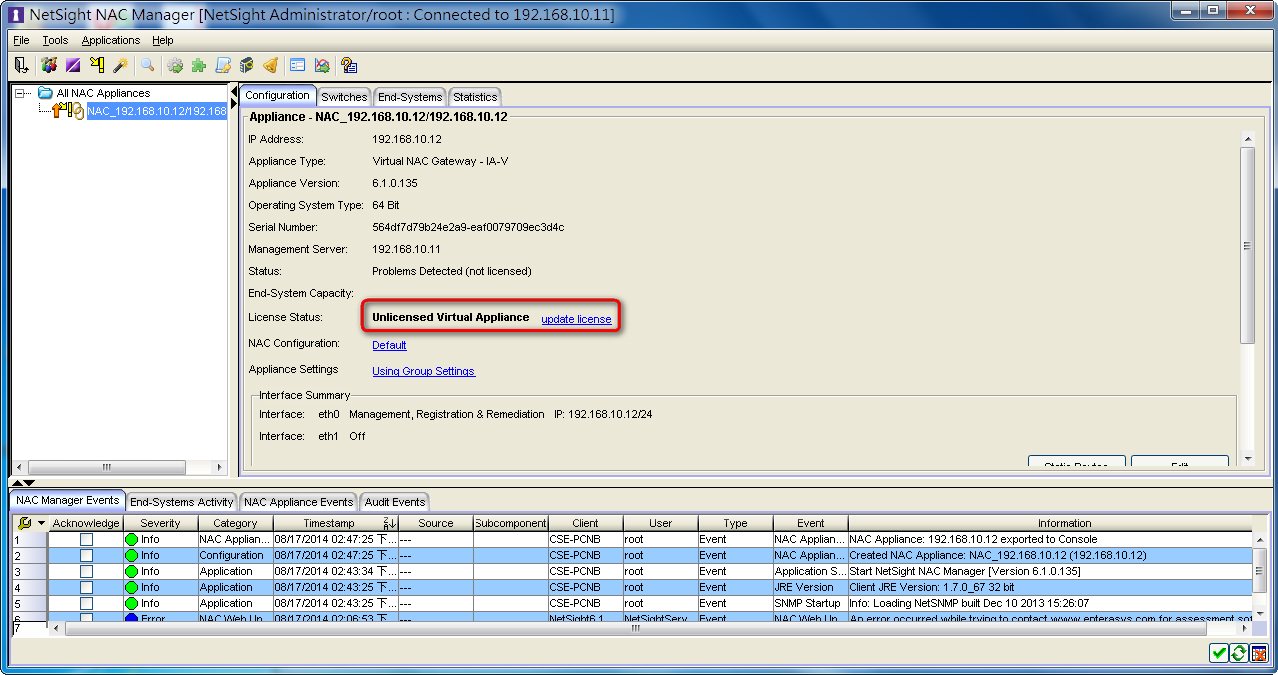
Task: Click the events table wrench tools icon
Action: point(25,523)
